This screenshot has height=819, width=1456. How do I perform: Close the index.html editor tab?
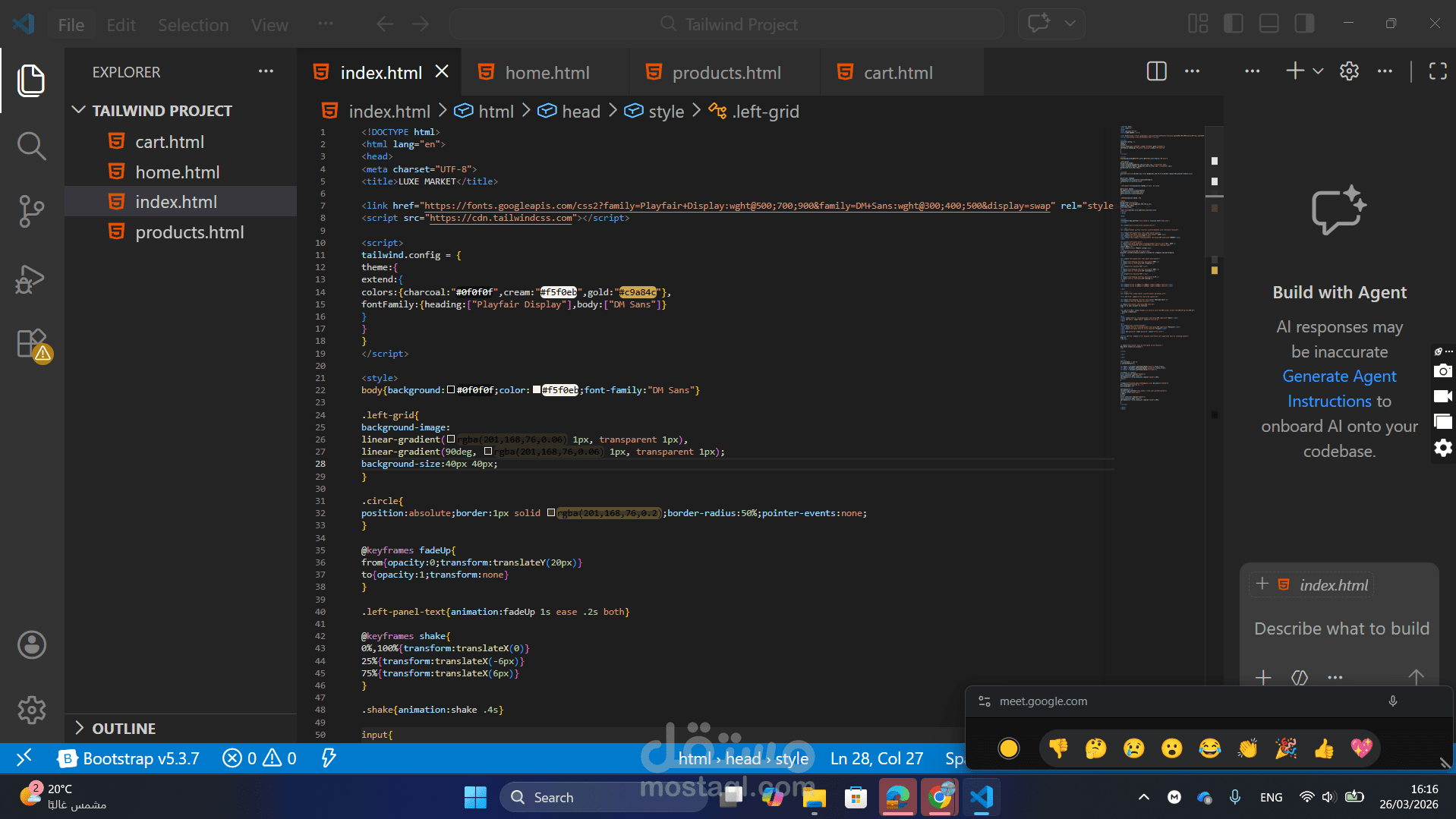442,71
